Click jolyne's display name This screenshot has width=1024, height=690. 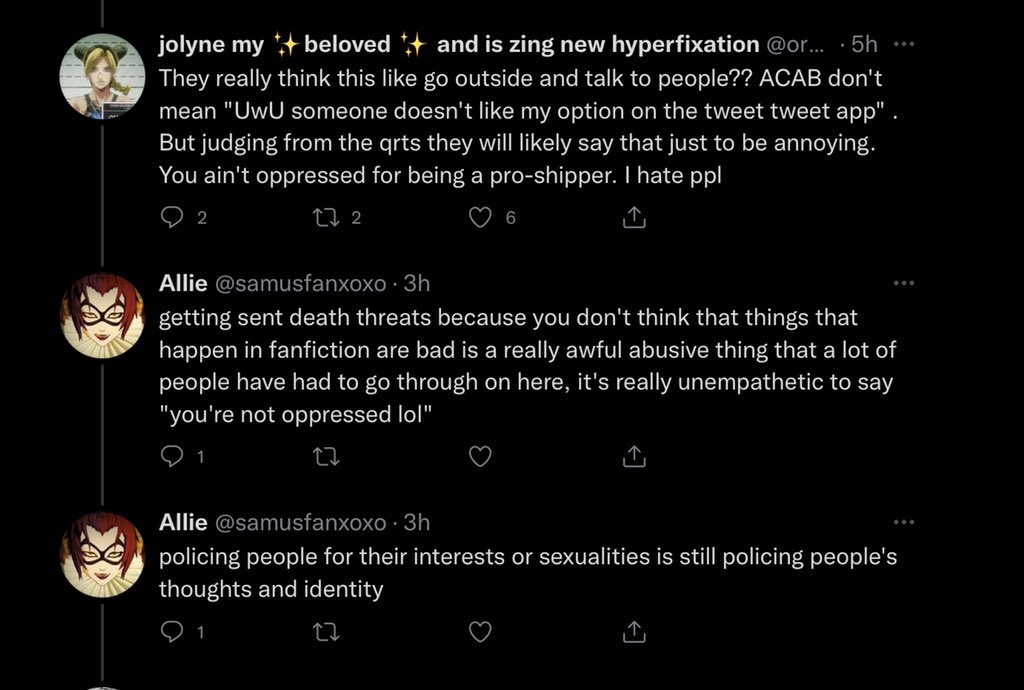coord(458,44)
